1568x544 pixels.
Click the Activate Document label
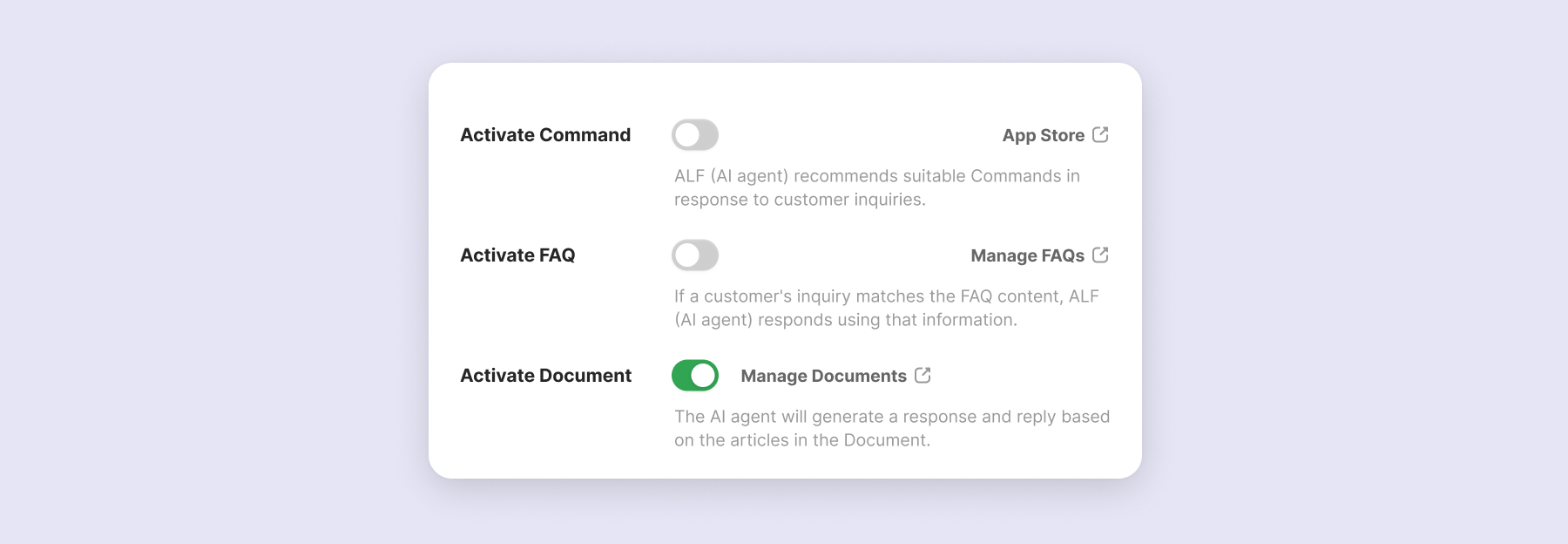point(545,376)
